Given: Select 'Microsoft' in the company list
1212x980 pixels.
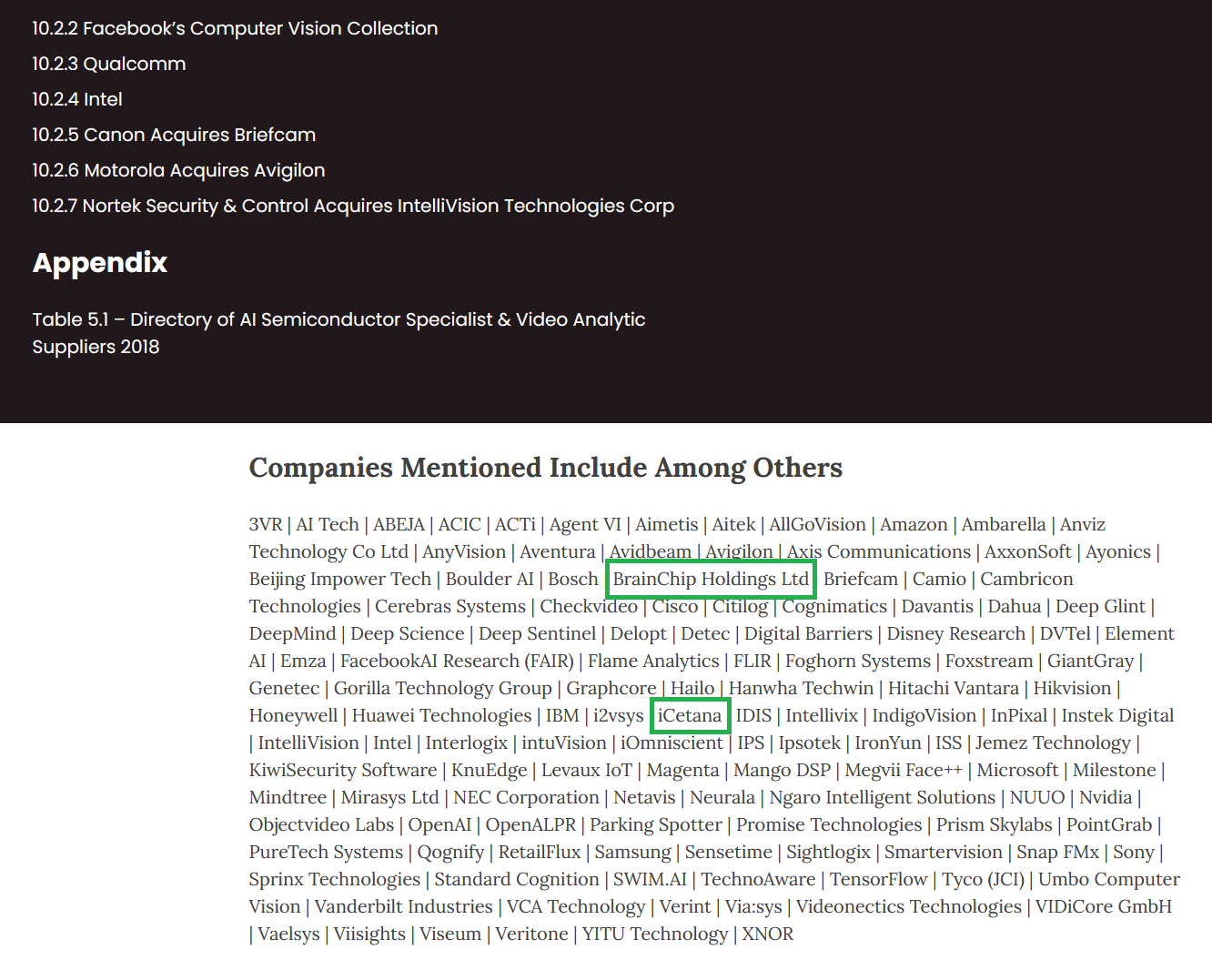Looking at the screenshot, I should (1017, 771).
